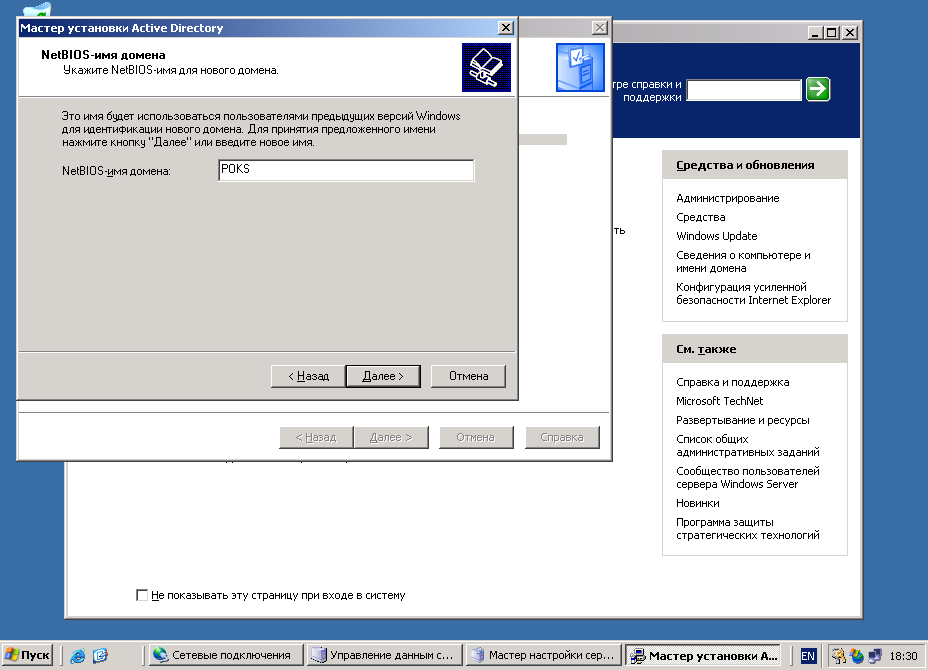Open Справка и поддержка link
The image size is (928, 670).
(x=732, y=382)
